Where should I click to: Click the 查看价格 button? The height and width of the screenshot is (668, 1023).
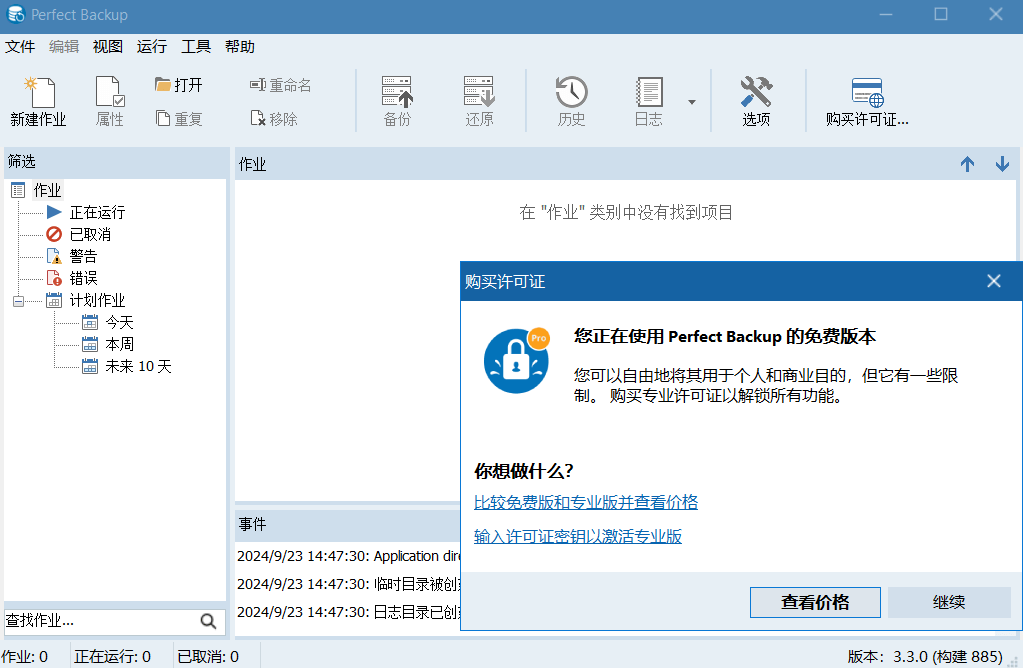point(815,602)
